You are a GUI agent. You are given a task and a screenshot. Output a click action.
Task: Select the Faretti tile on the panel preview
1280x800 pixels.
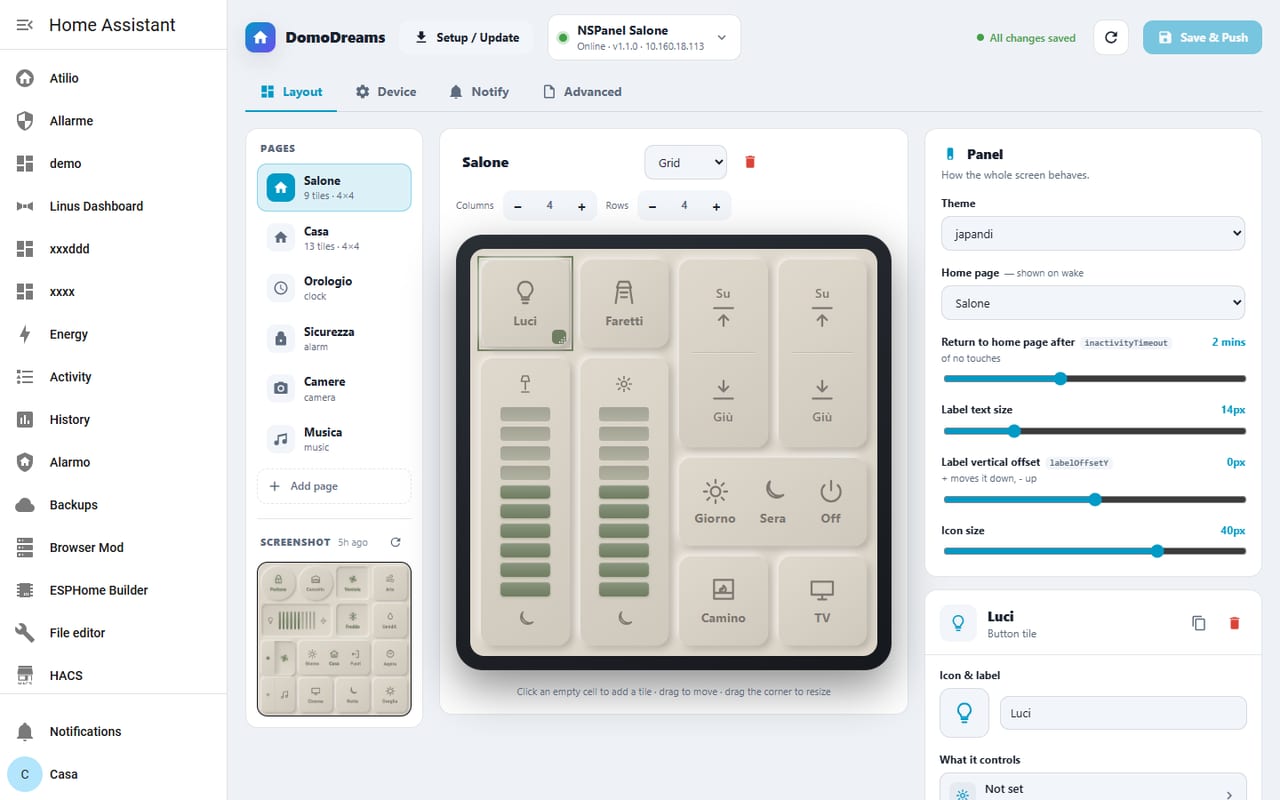[624, 303]
